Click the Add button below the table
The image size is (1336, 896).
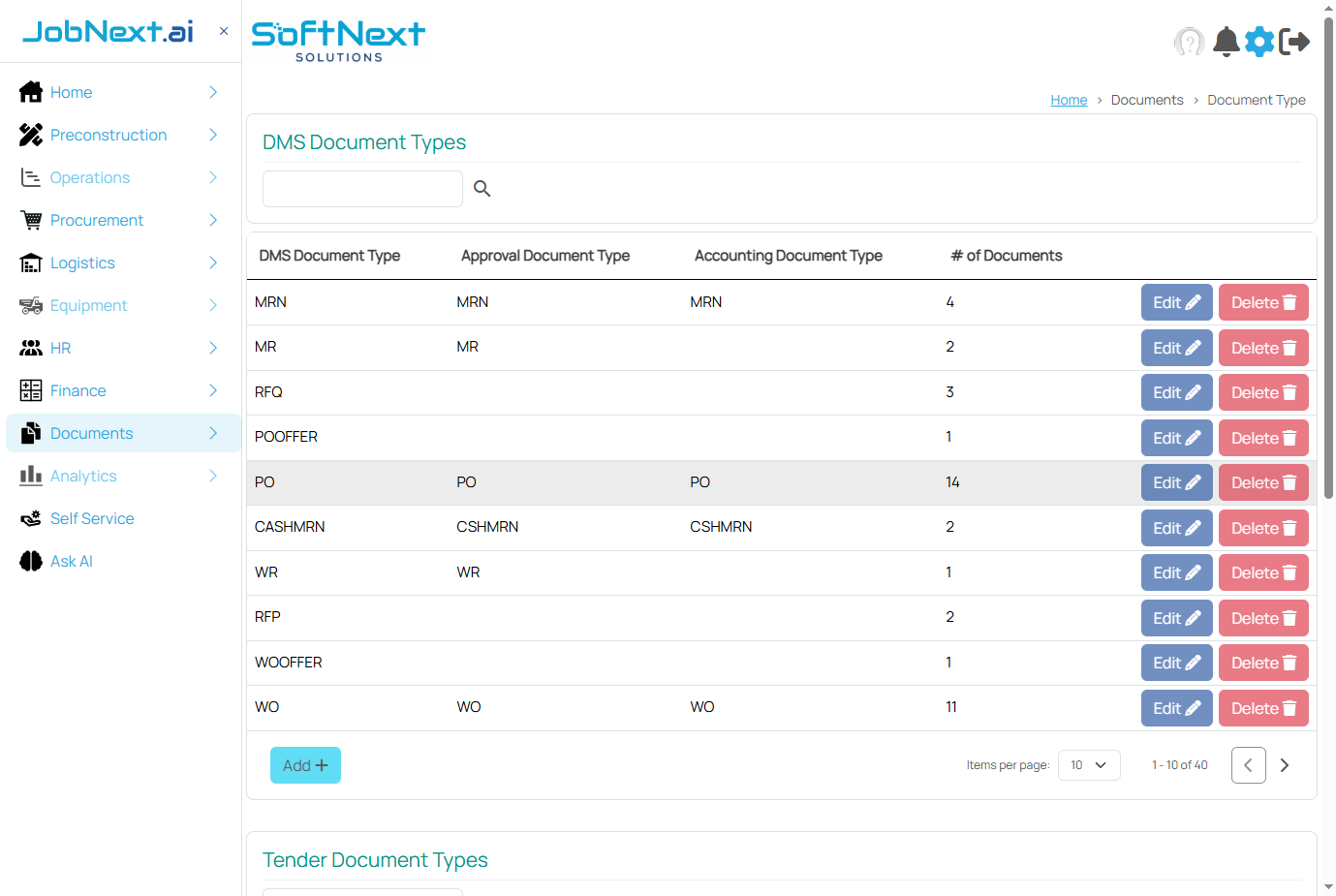click(305, 764)
